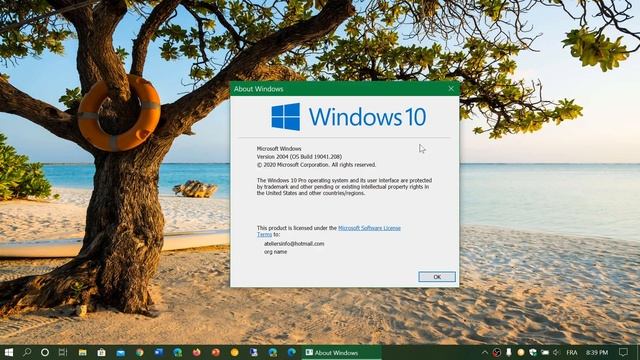The image size is (640, 360).
Task: Open Windows Security shield tray icon
Action: [533, 352]
